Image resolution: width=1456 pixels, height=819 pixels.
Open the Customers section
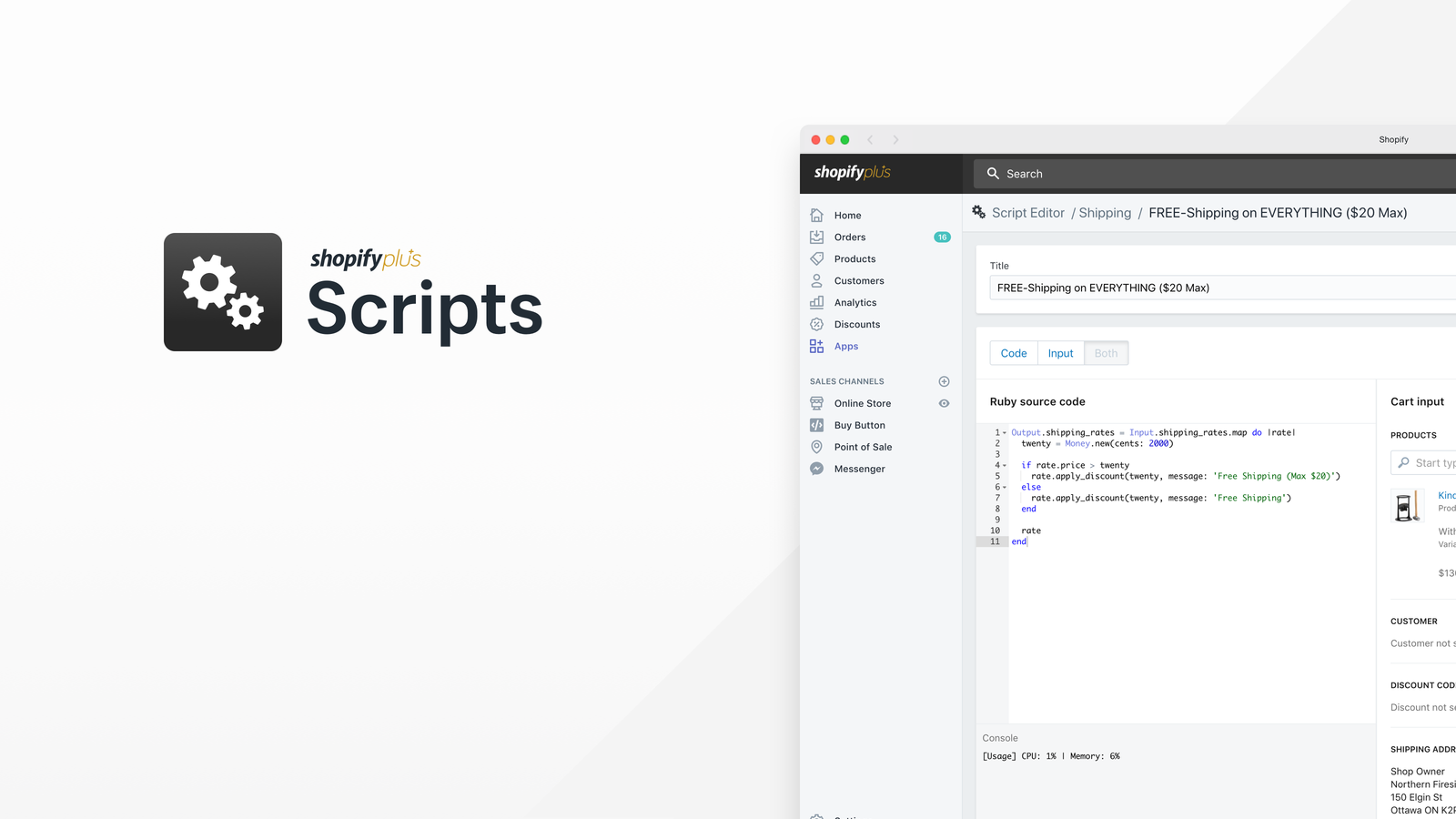coord(817,280)
